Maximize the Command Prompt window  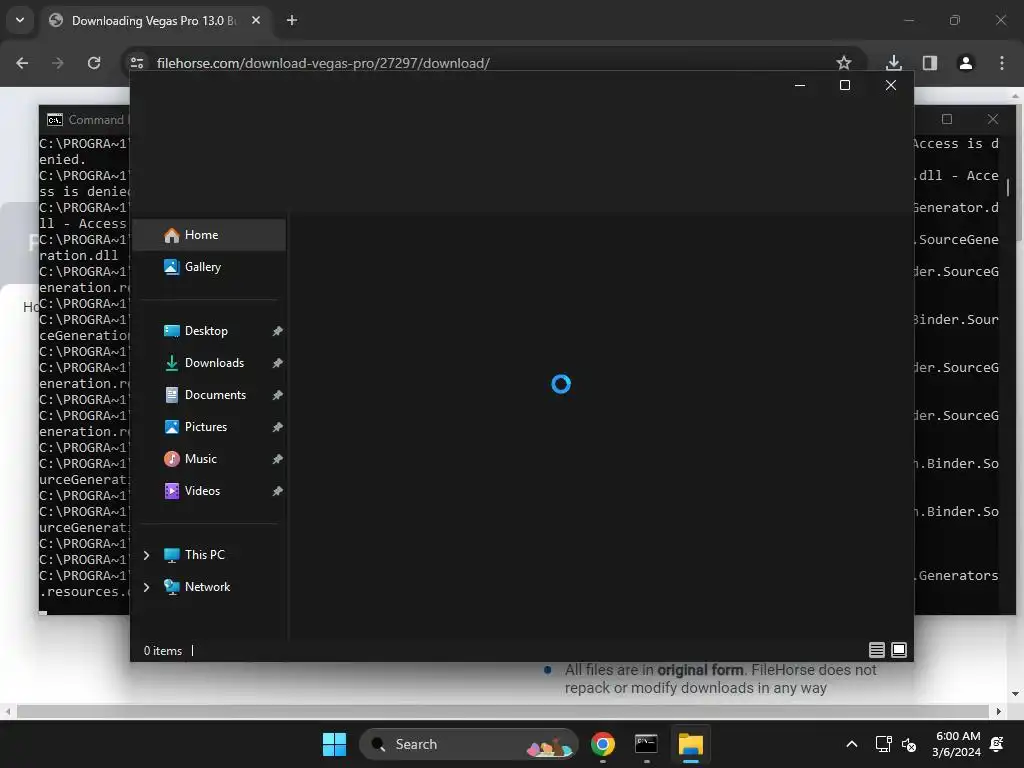coord(947,120)
